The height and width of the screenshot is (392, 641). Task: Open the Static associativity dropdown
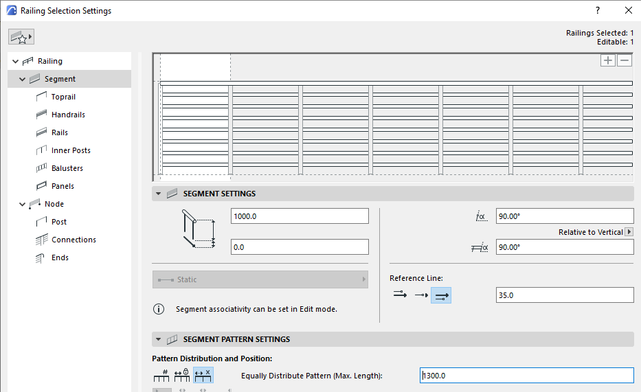(x=260, y=280)
